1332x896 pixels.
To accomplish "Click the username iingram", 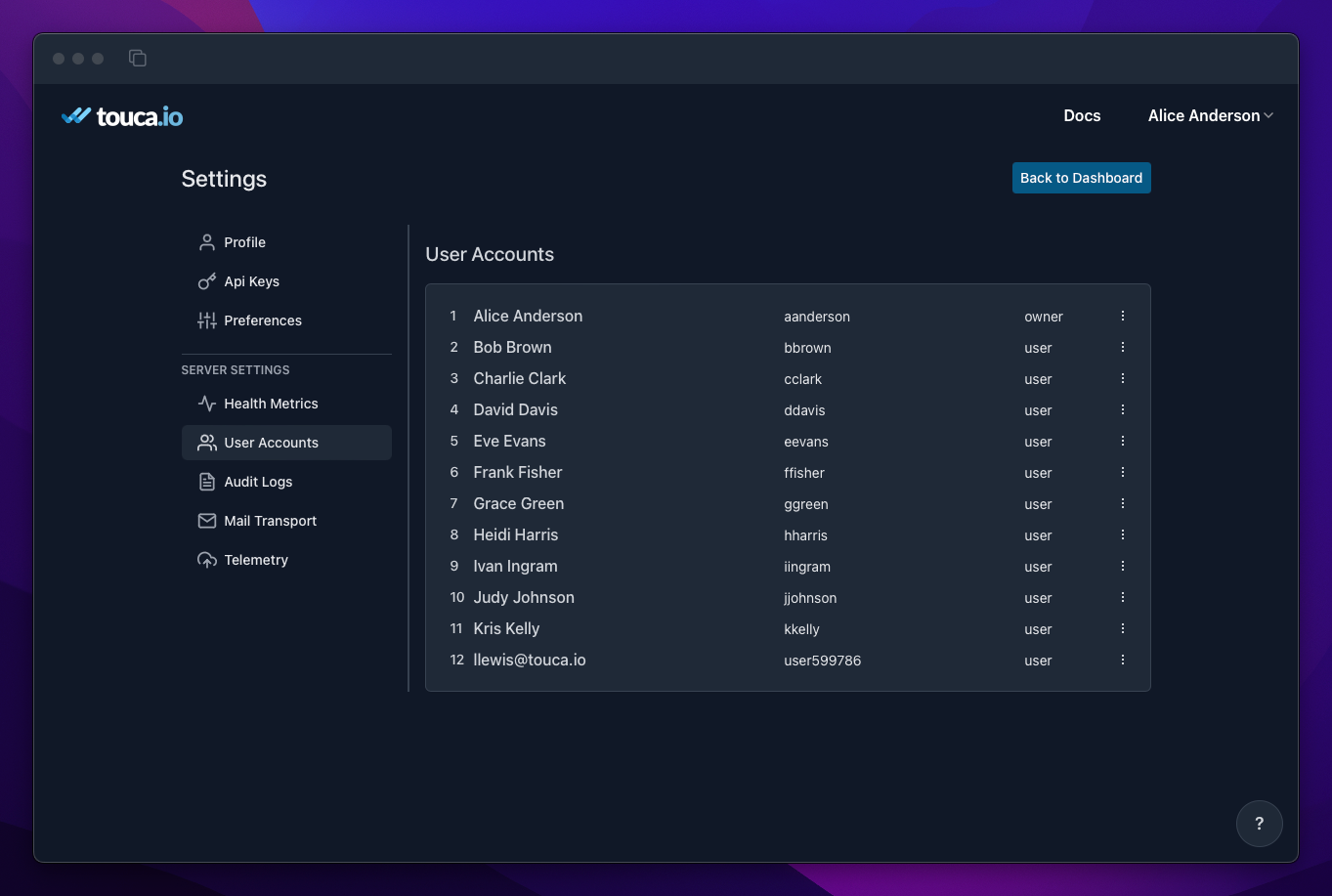I will (x=807, y=567).
